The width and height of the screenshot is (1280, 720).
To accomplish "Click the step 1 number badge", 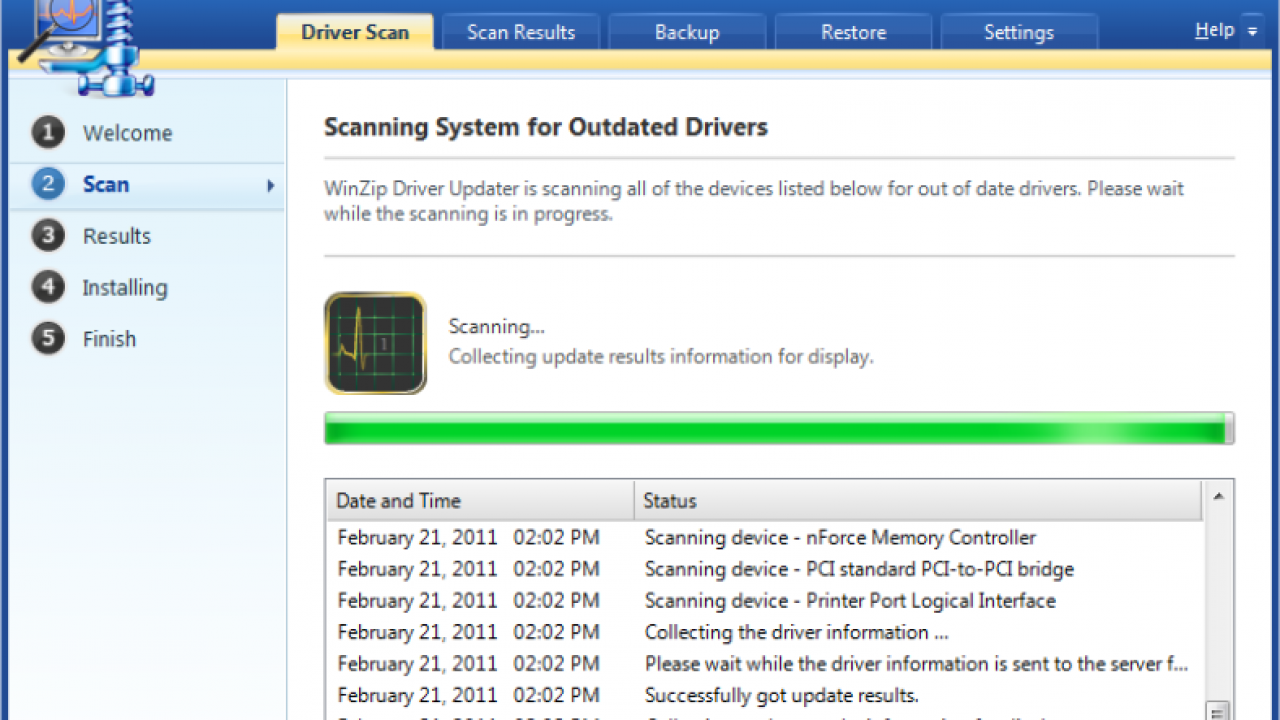I will tap(48, 132).
